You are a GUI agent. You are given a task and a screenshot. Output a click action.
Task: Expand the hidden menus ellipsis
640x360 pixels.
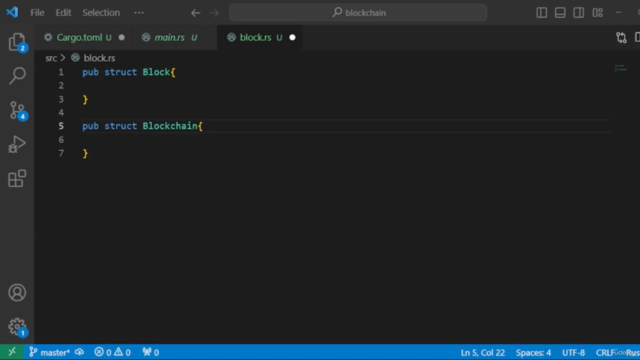point(139,13)
